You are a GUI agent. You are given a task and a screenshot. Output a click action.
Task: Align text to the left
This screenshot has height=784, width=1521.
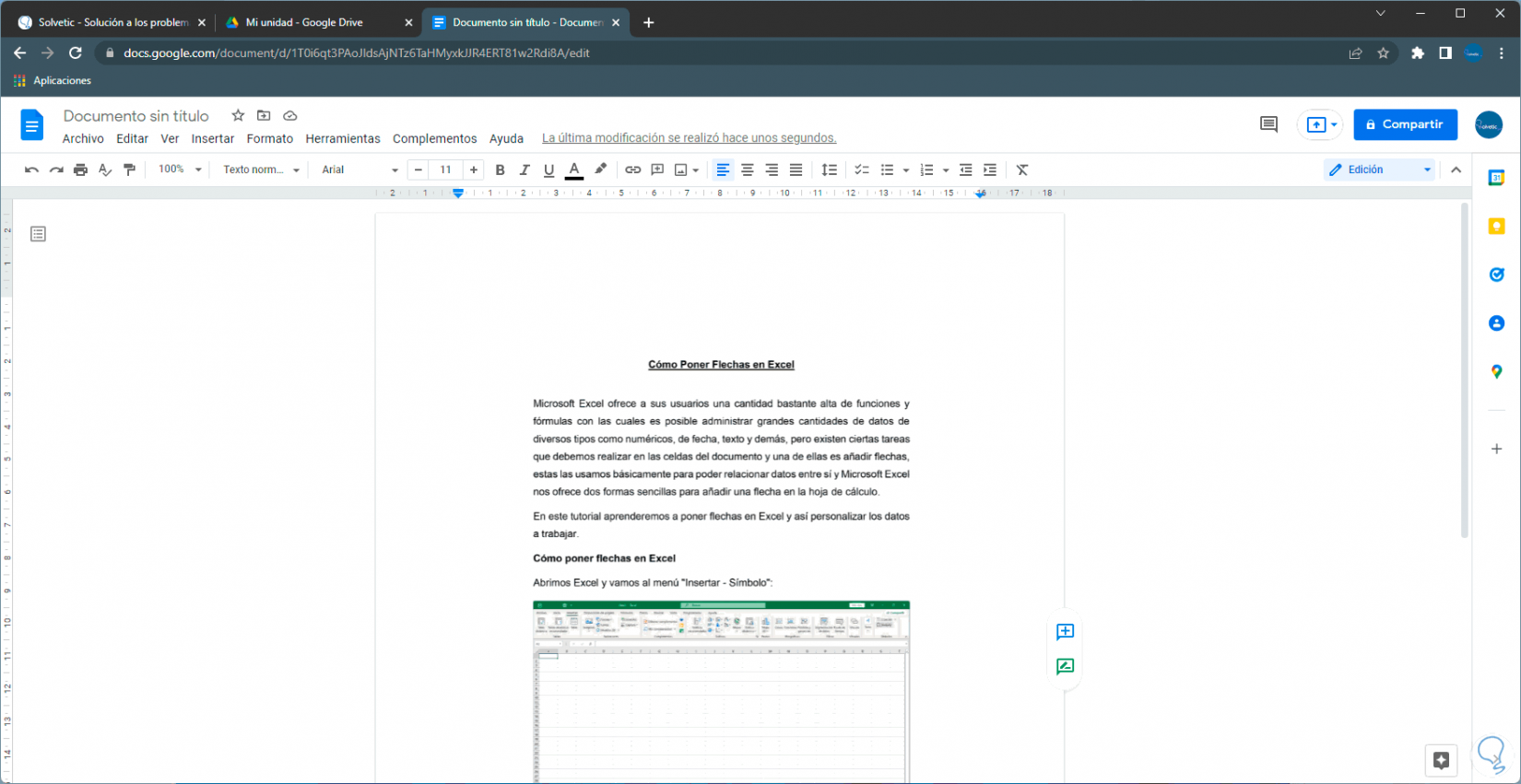coord(723,170)
